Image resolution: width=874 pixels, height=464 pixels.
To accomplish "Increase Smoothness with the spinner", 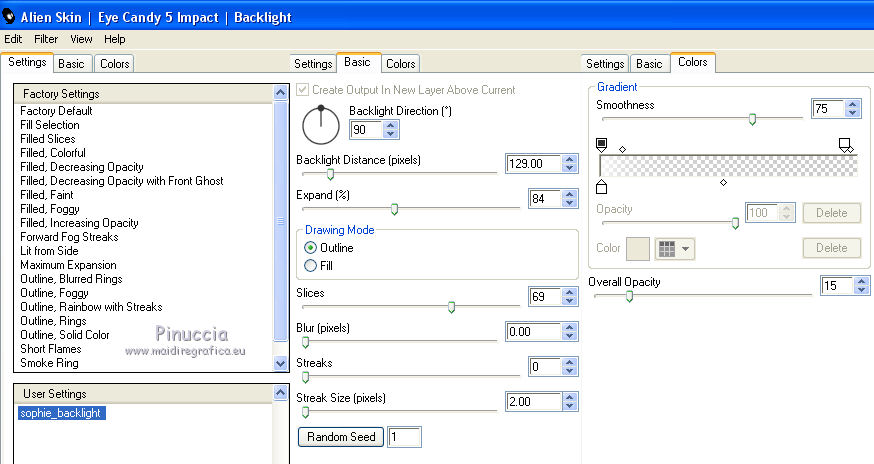I will [x=852, y=104].
